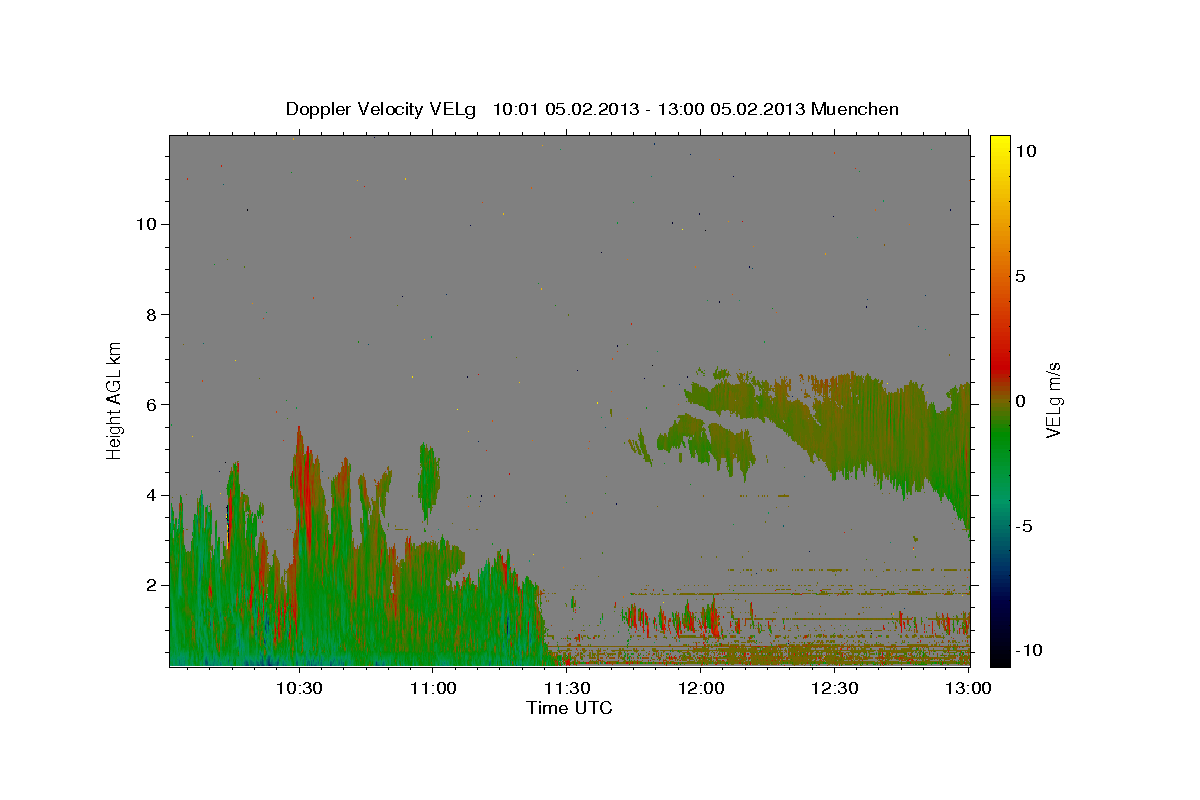Click the colorbar value label '0'
This screenshot has width=1200, height=800.
(1020, 401)
